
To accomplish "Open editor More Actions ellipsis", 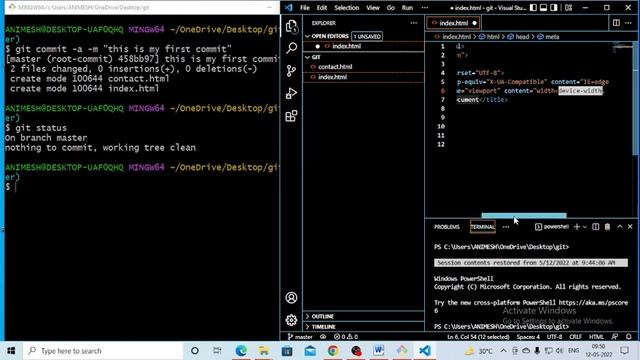I will click(x=628, y=23).
